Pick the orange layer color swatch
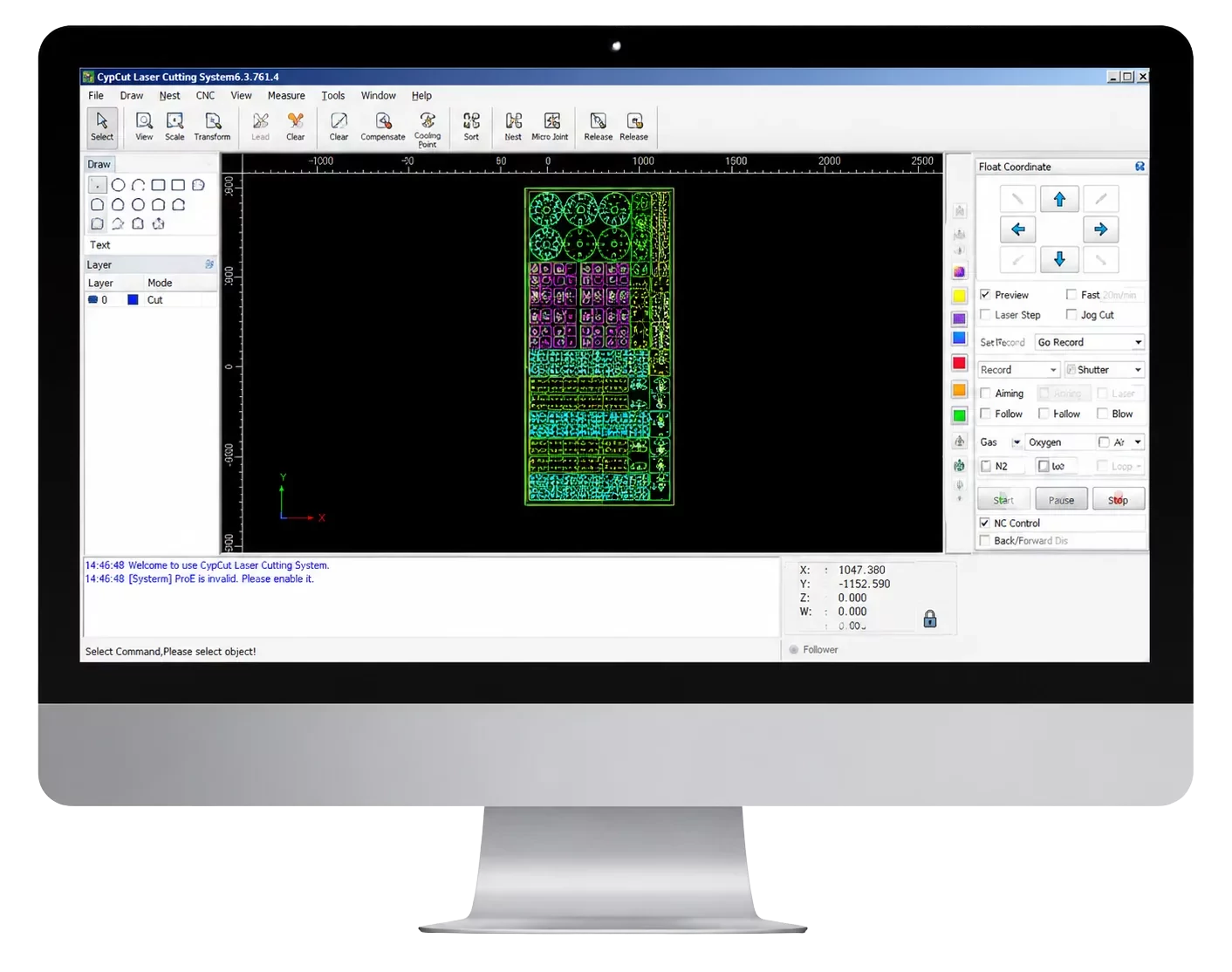 click(x=959, y=390)
